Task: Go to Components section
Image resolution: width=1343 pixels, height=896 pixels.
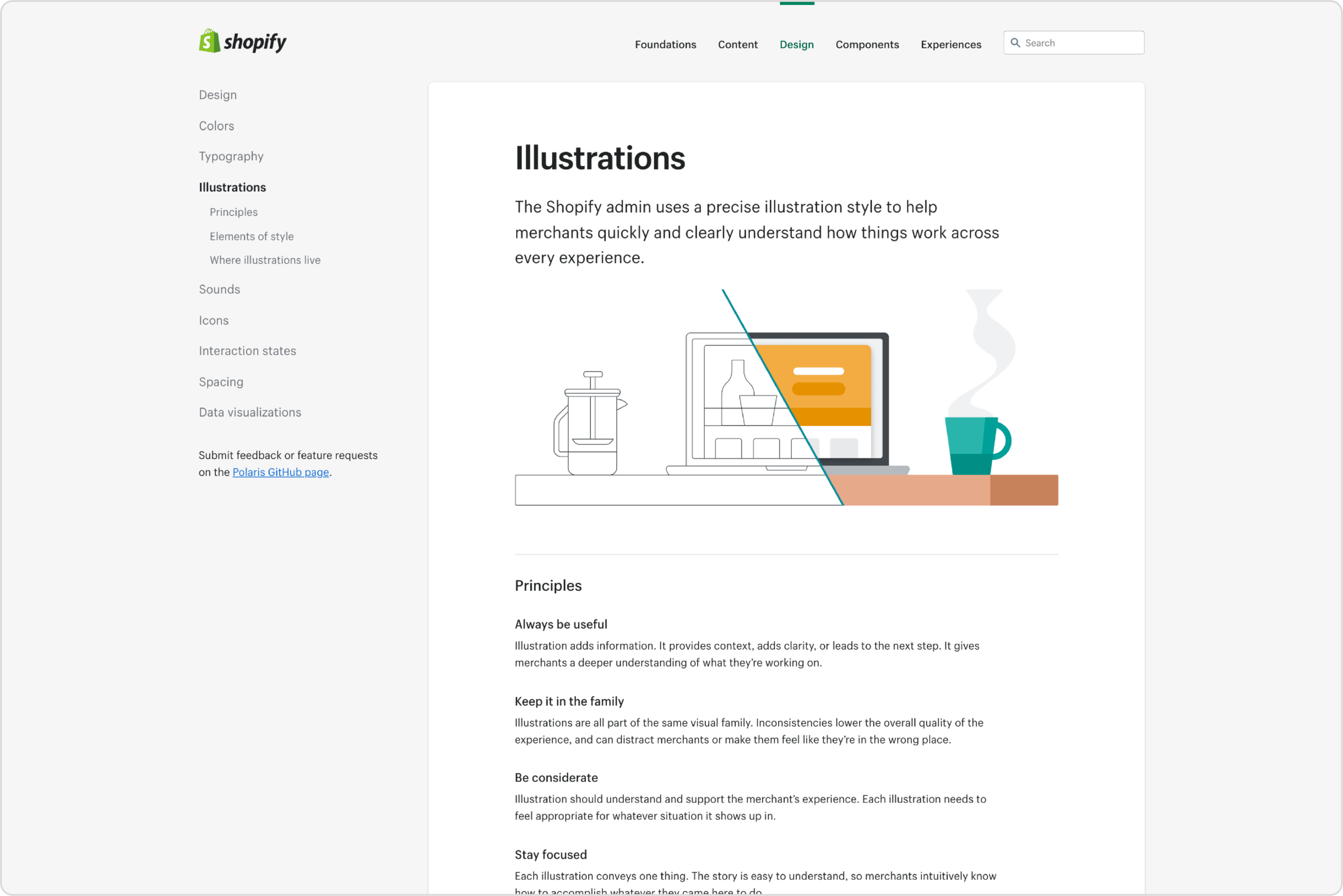Action: pos(867,45)
